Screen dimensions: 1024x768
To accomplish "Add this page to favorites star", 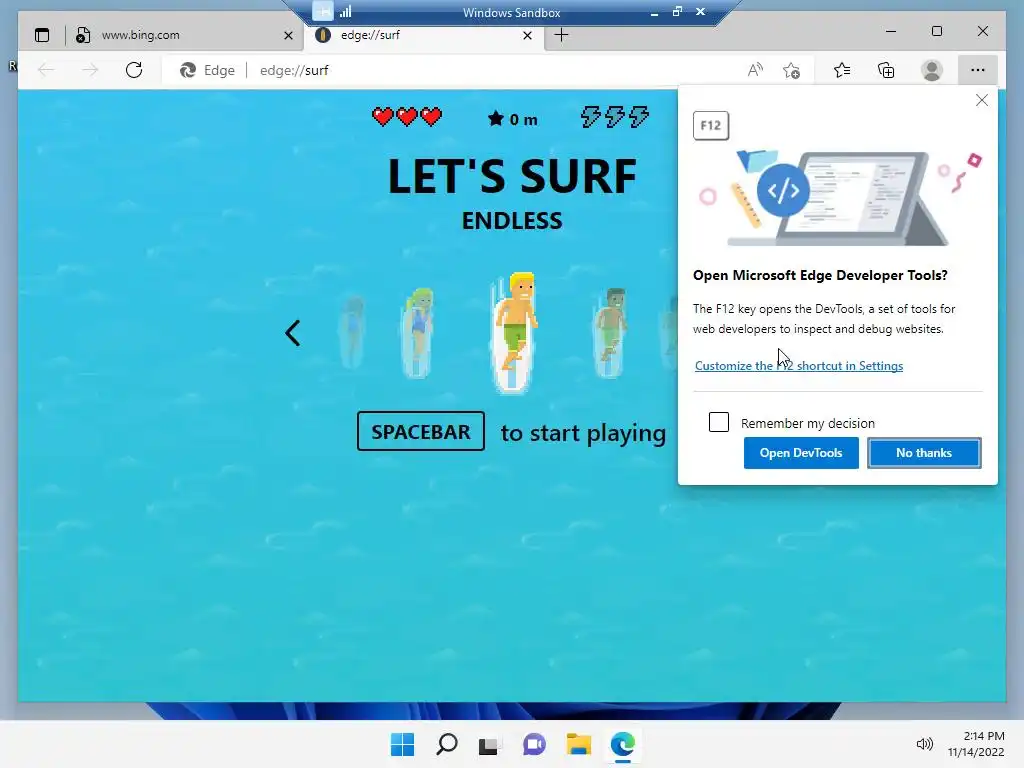I will pyautogui.click(x=792, y=70).
